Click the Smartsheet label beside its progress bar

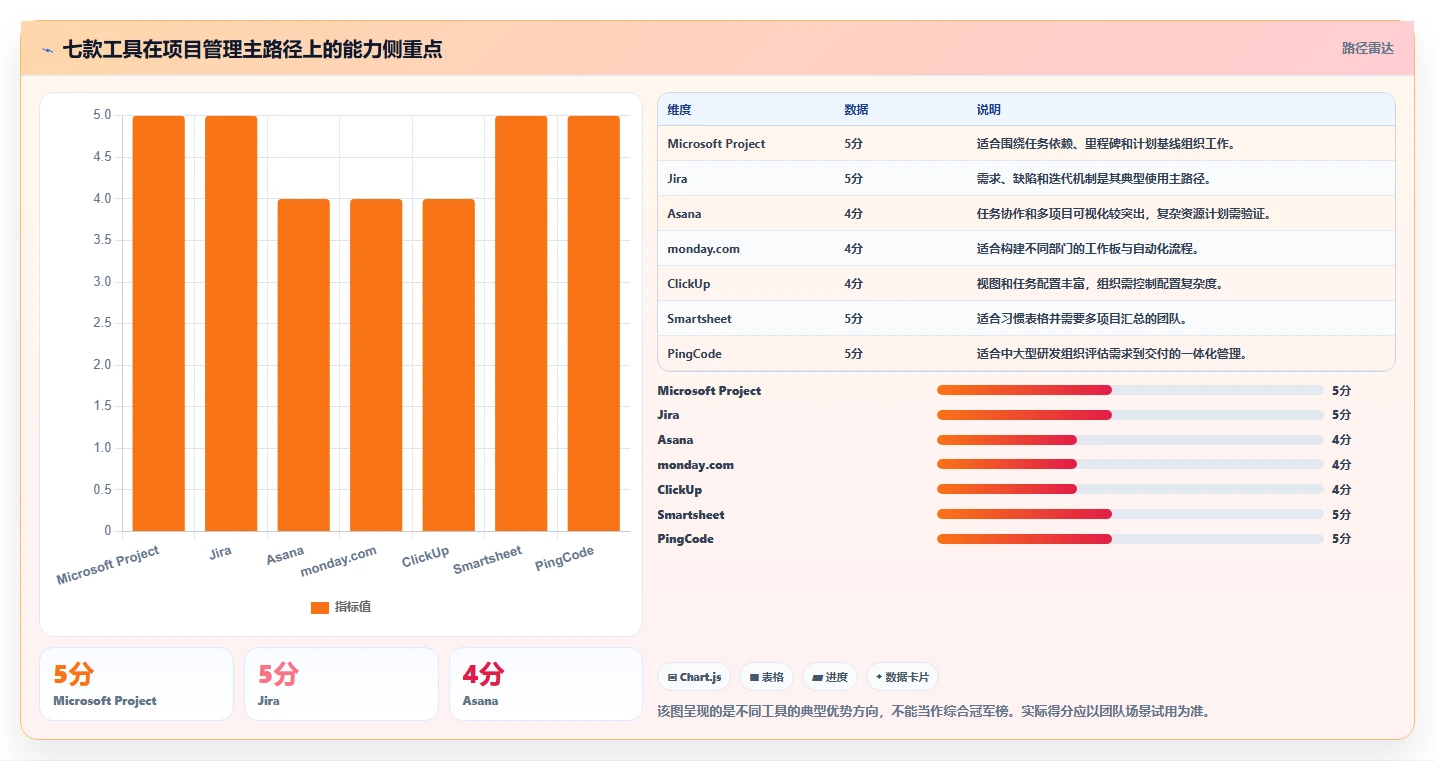pos(691,515)
